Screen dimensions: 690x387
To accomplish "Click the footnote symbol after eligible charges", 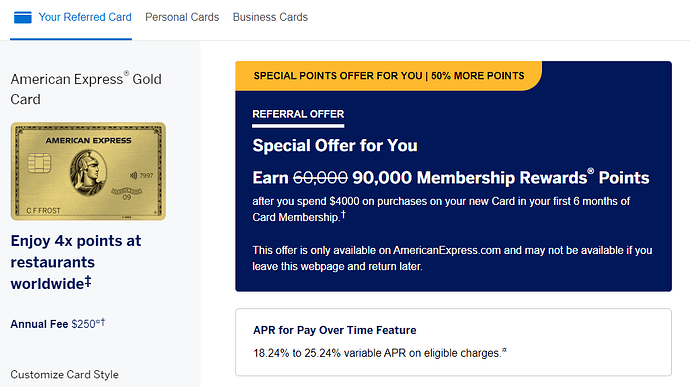I will (x=504, y=351).
